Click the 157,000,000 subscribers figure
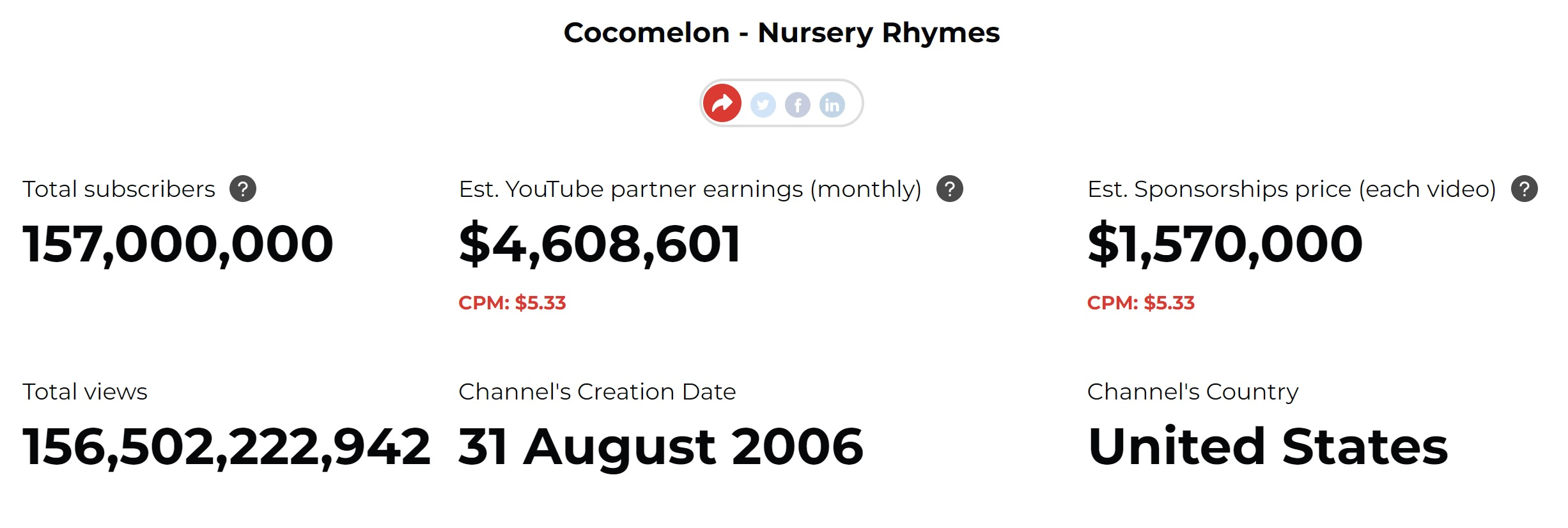Screen dimensions: 1568x528 pyautogui.click(x=178, y=244)
